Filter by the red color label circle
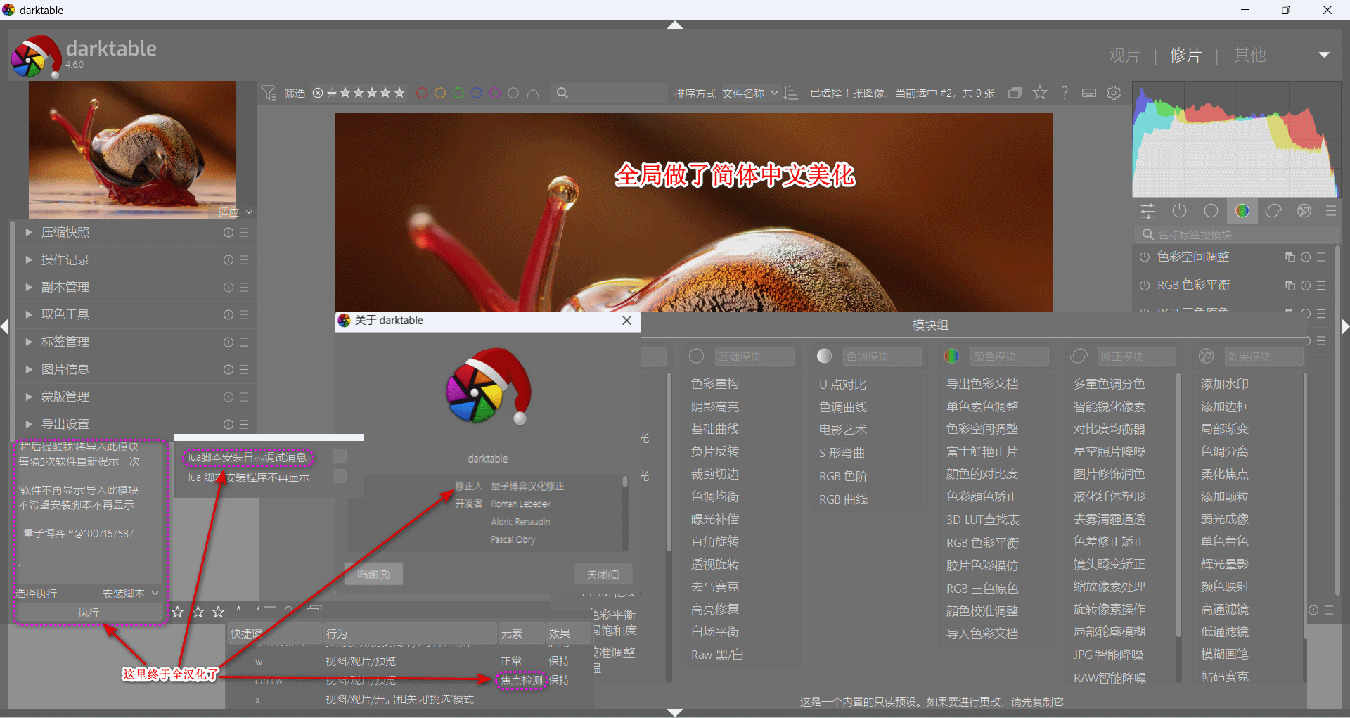This screenshot has width=1350, height=718. [422, 93]
